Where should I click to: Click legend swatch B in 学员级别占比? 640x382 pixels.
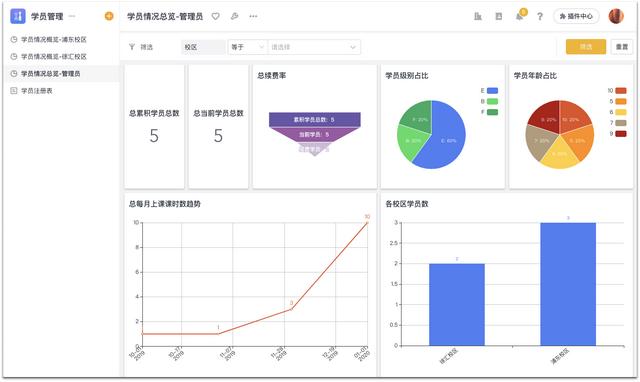(x=492, y=101)
